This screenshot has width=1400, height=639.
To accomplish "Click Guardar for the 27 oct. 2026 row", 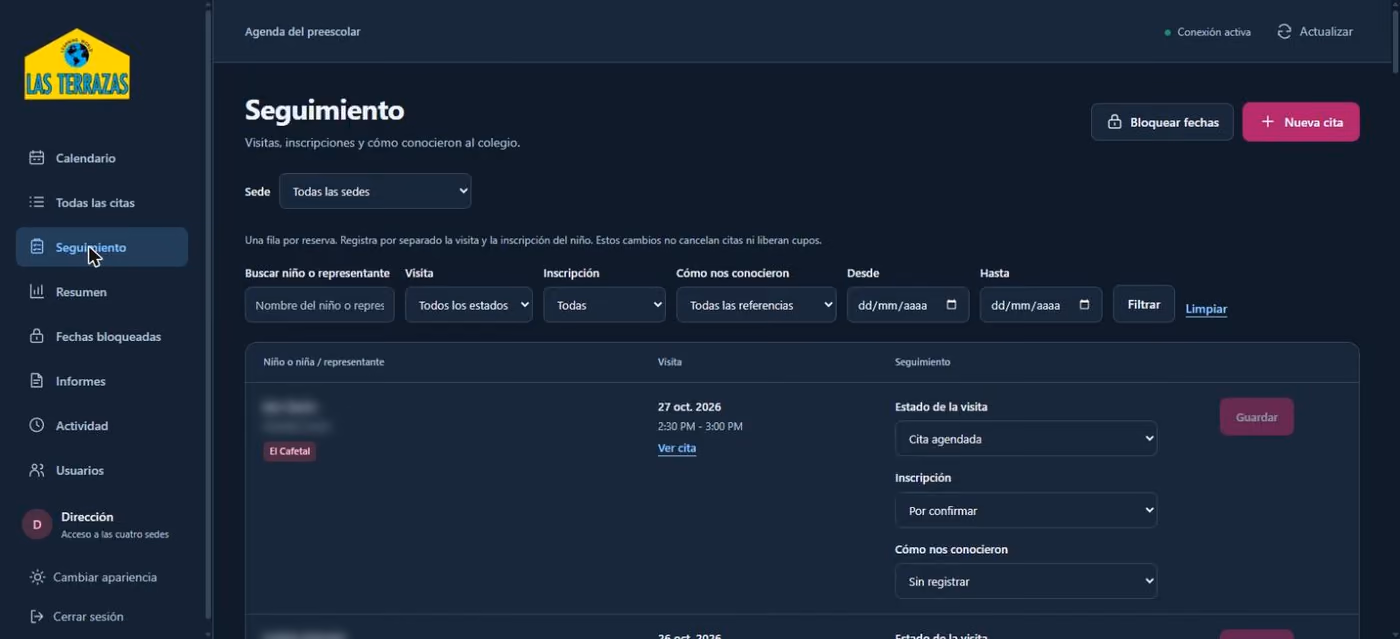I will pyautogui.click(x=1257, y=417).
